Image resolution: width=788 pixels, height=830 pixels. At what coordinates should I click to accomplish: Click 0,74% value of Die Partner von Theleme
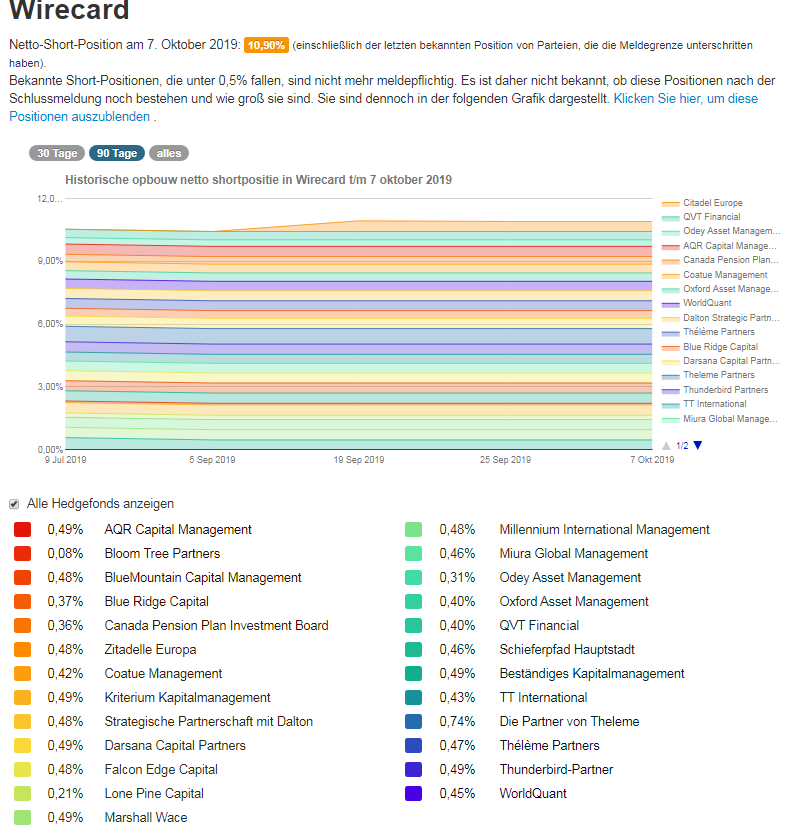pos(457,721)
